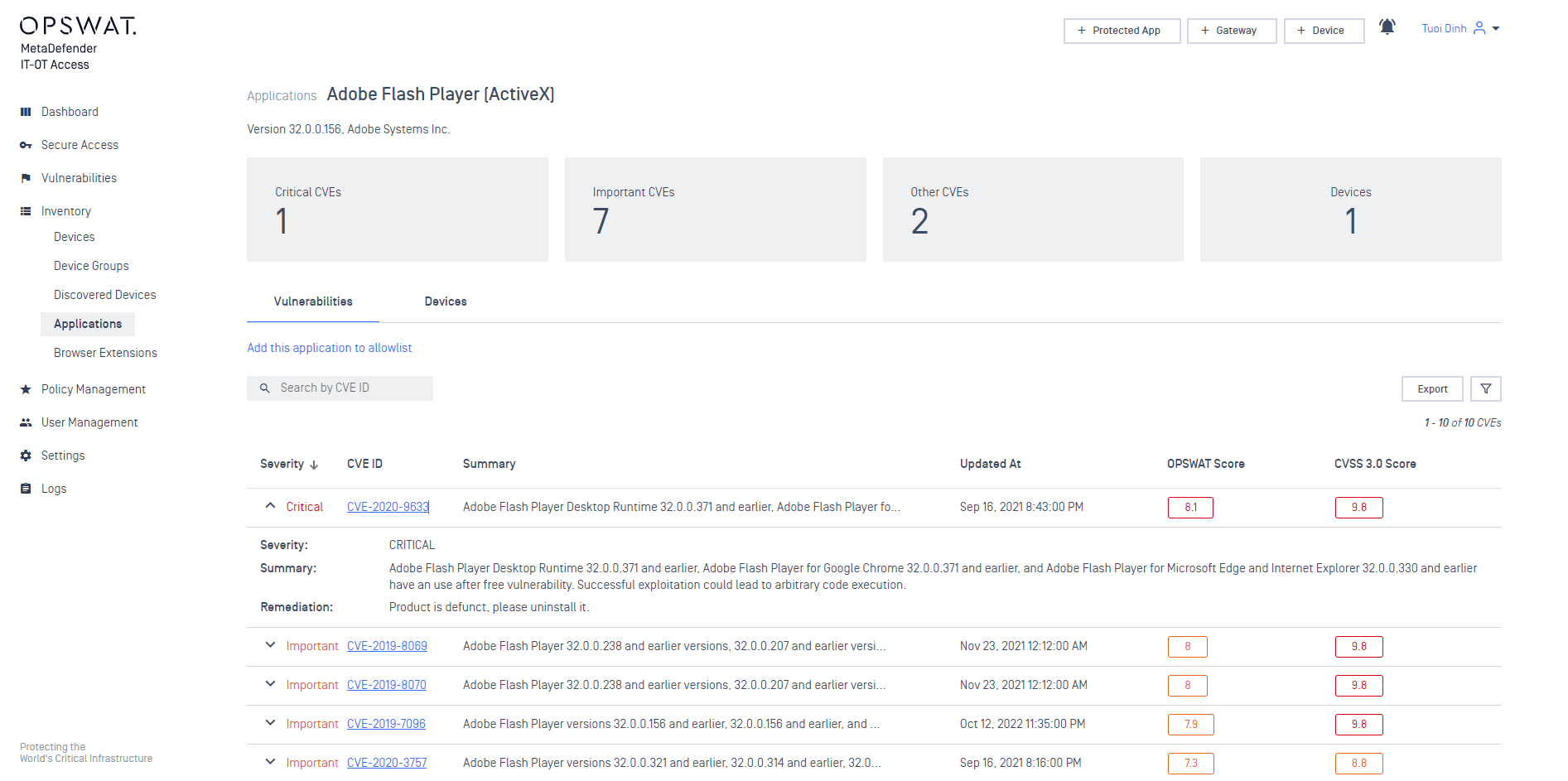Sort by Severity arrow icon
Screen dimensions: 1568x781
(314, 465)
